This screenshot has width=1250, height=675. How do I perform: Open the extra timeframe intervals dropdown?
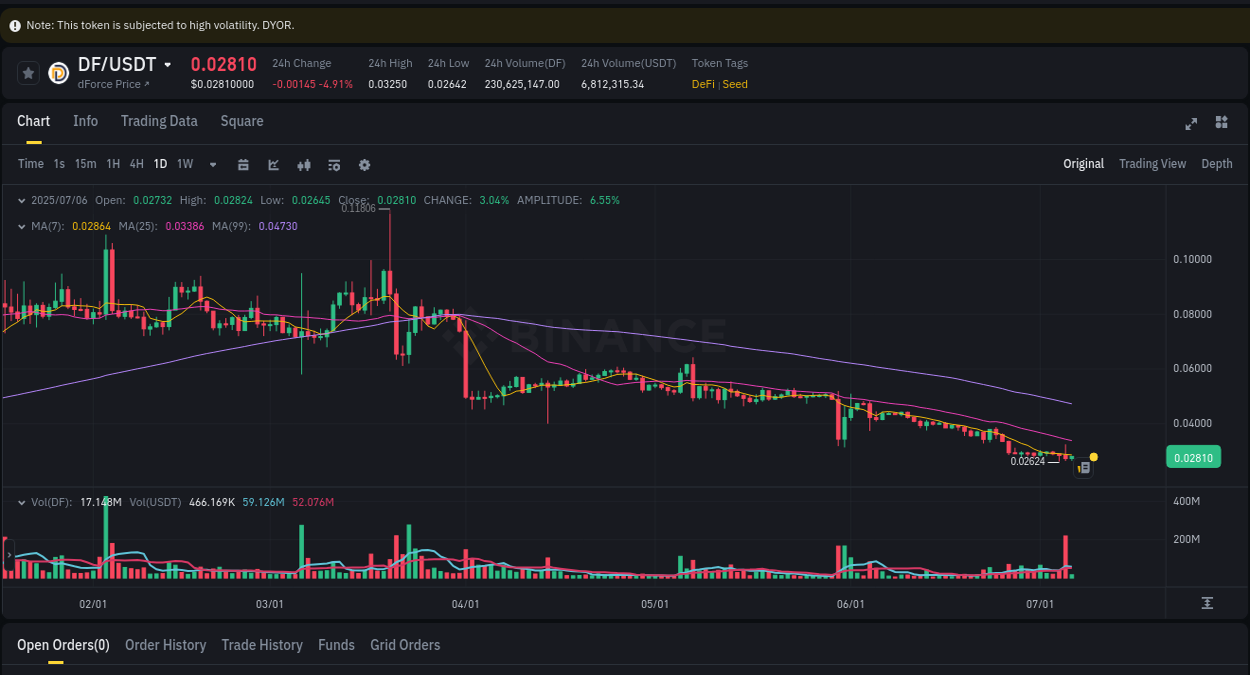click(x=212, y=164)
